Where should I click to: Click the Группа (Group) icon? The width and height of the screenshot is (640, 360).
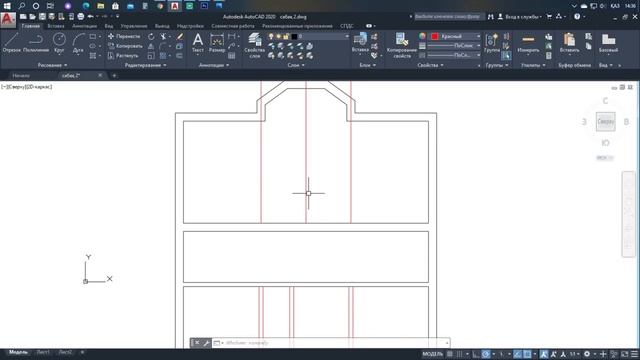(491, 43)
